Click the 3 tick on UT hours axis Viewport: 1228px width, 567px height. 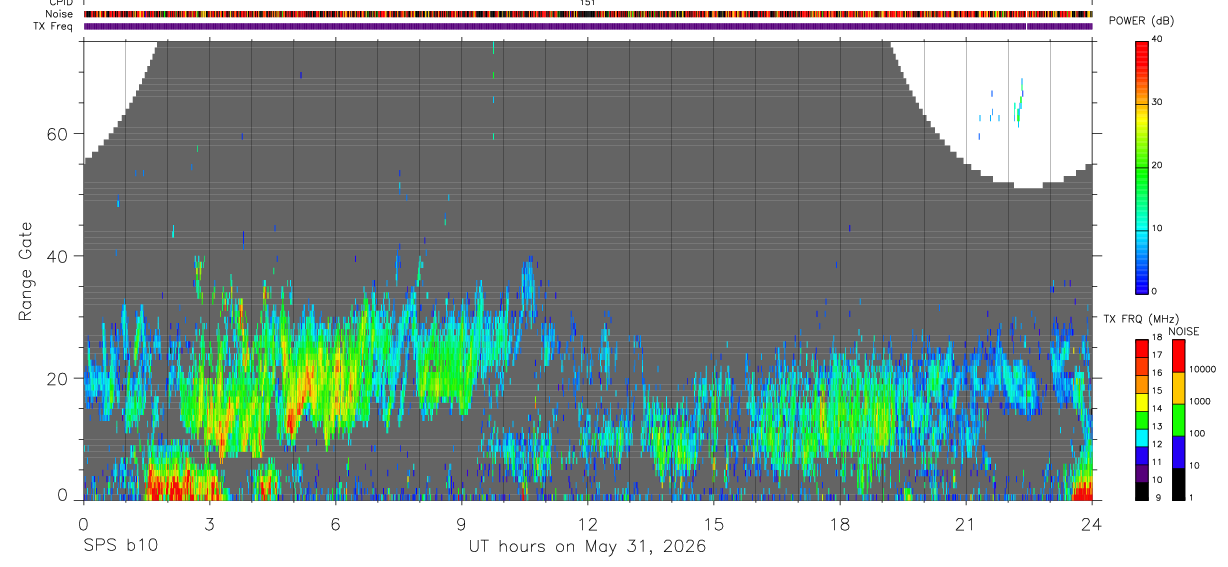[x=210, y=525]
